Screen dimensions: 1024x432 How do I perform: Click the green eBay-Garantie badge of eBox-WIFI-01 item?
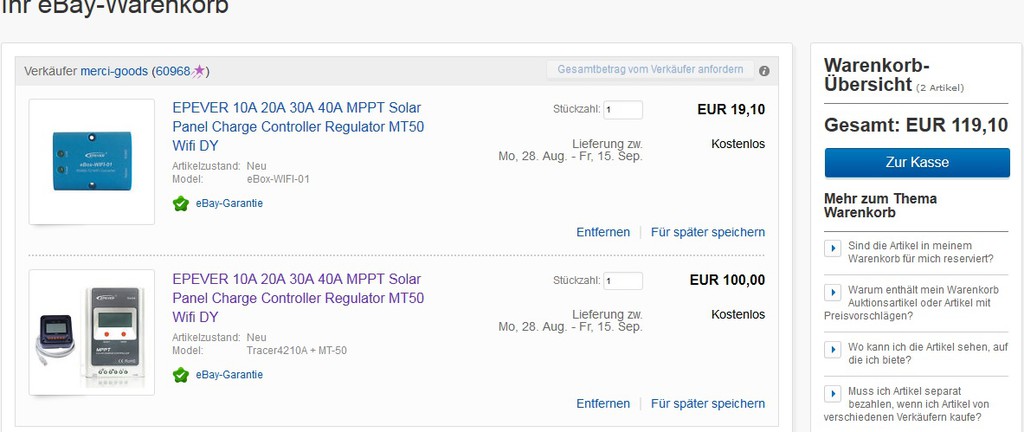181,204
